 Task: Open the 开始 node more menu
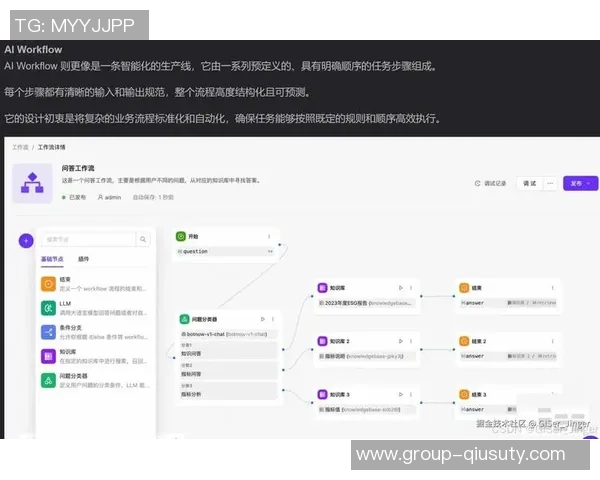point(269,237)
